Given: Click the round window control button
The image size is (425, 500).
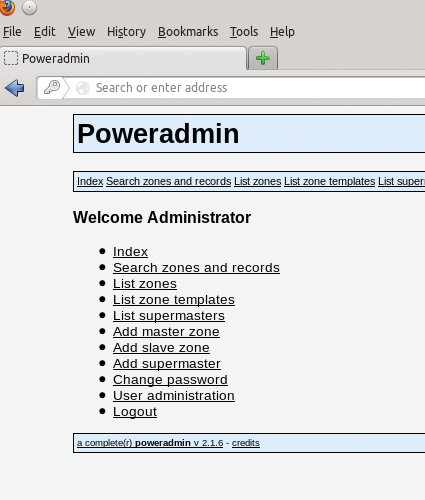Looking at the screenshot, I should click(29, 8).
